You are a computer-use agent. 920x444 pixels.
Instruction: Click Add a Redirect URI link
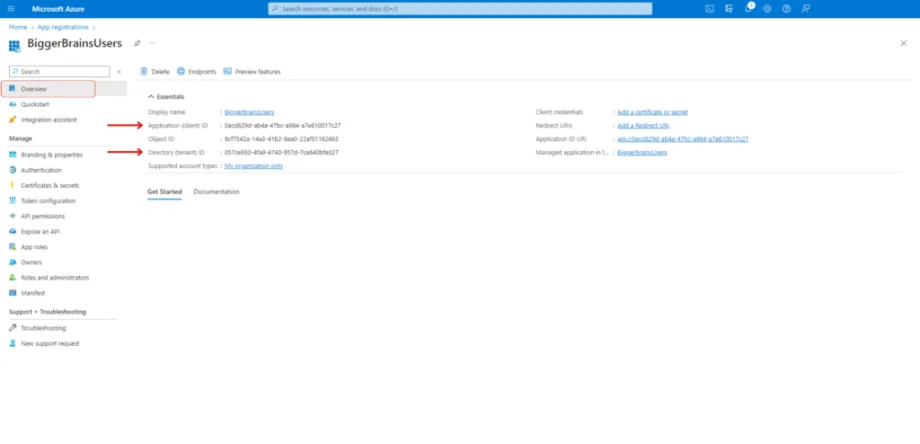click(x=643, y=126)
